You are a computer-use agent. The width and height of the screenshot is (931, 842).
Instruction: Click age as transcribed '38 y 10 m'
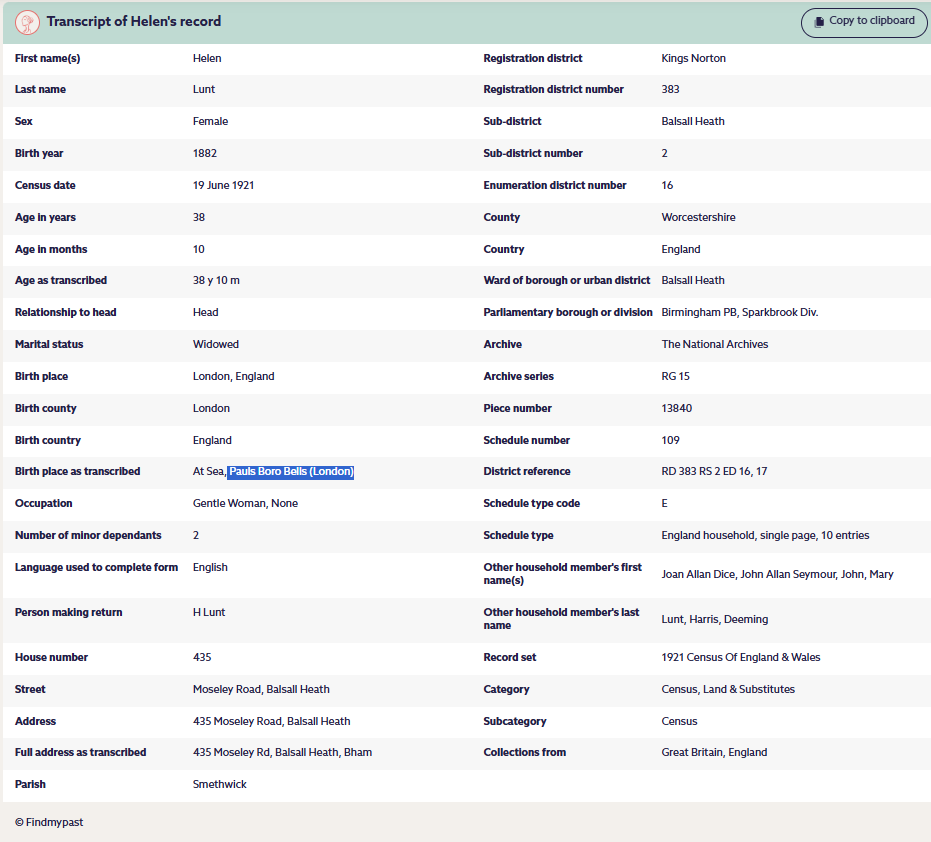(216, 280)
